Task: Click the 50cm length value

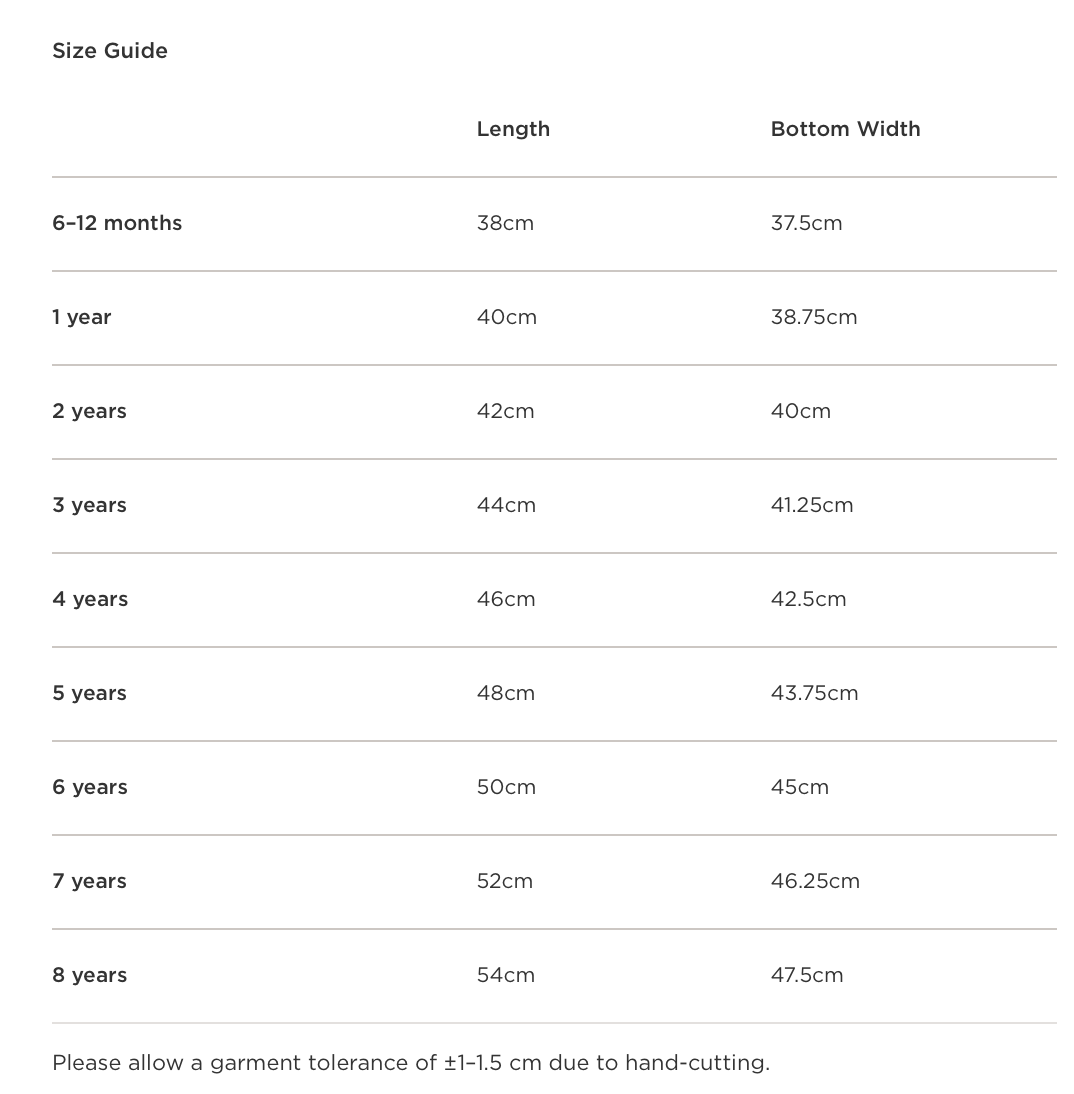Action: 506,787
